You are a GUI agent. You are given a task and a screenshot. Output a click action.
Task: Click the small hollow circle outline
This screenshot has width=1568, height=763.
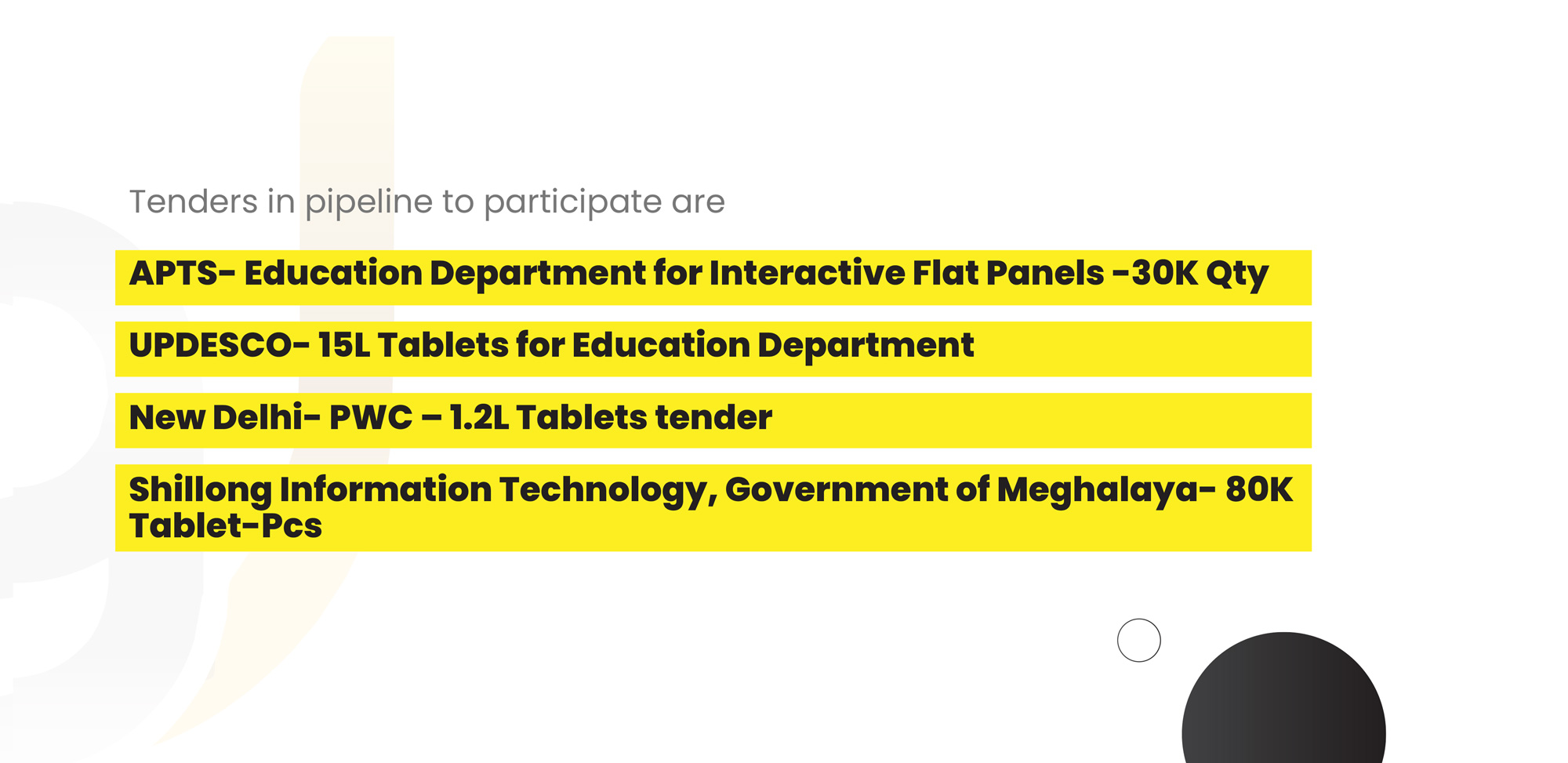pyautogui.click(x=1138, y=640)
